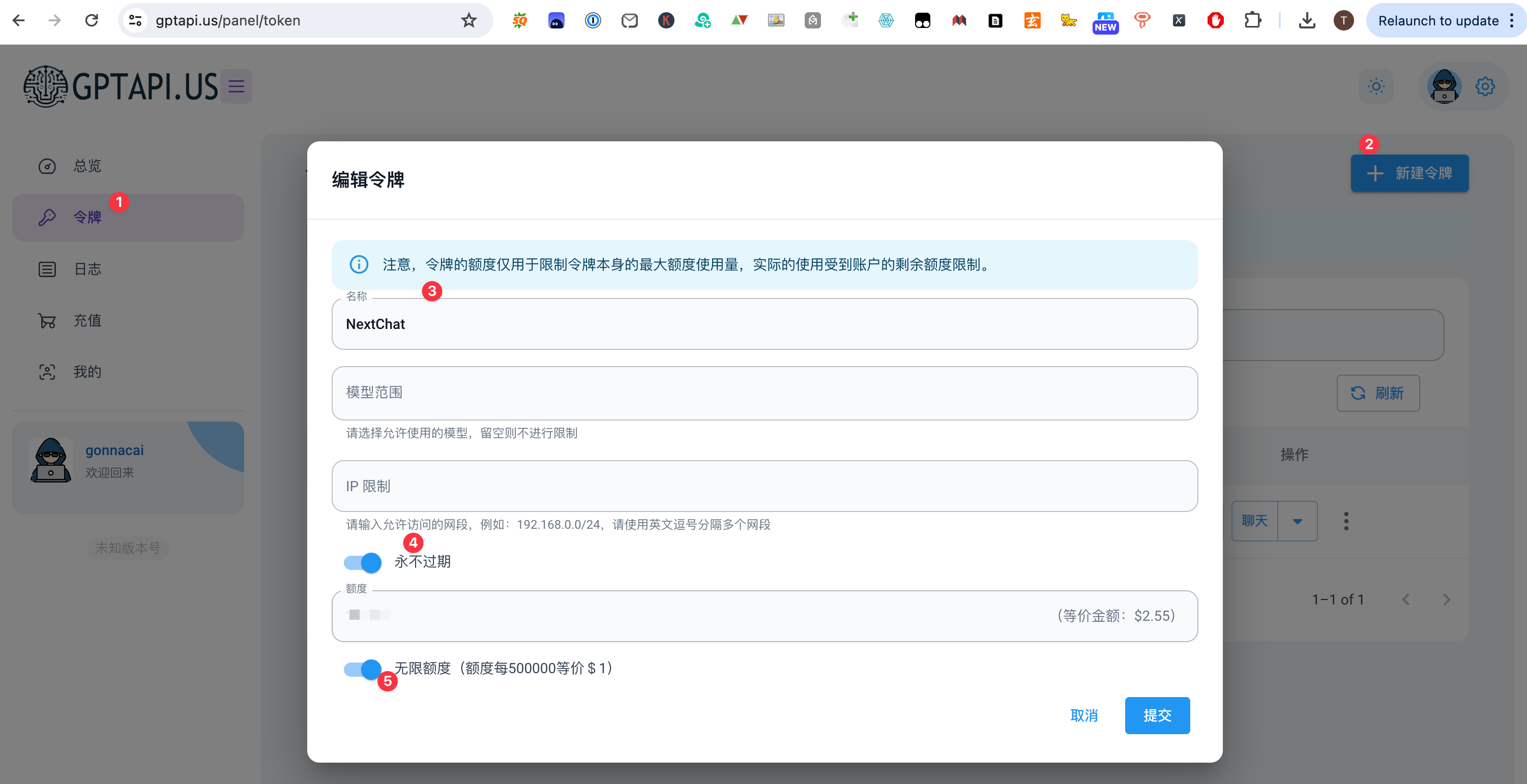Go back to the previous page
The height and width of the screenshot is (784, 1527).
[18, 21]
